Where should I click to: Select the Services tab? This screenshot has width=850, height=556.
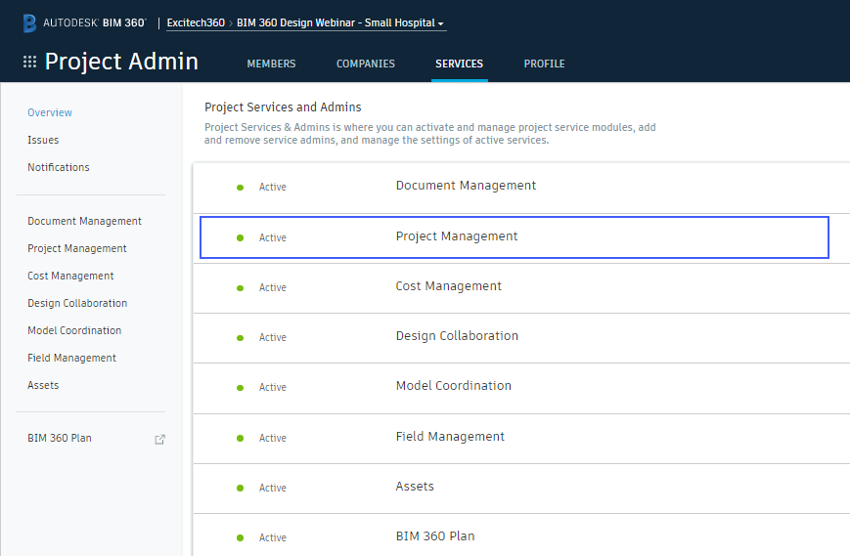(x=459, y=64)
